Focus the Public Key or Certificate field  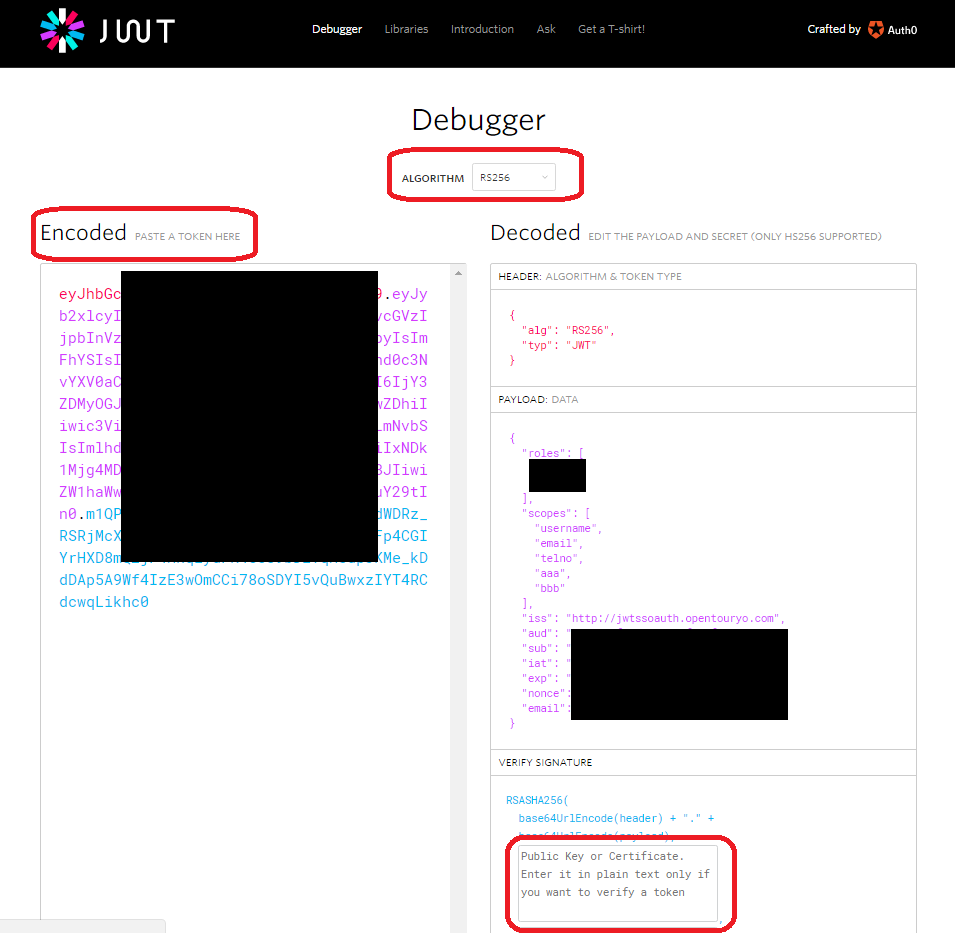point(617,883)
